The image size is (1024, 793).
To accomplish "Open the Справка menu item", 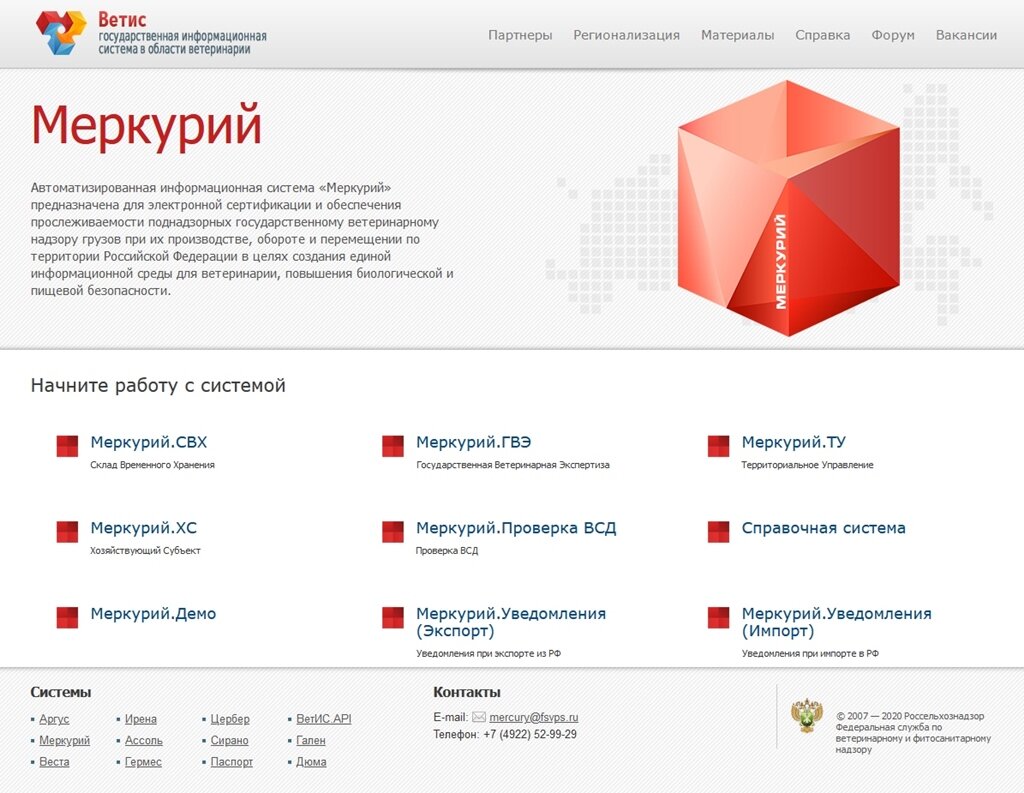I will pyautogui.click(x=822, y=35).
